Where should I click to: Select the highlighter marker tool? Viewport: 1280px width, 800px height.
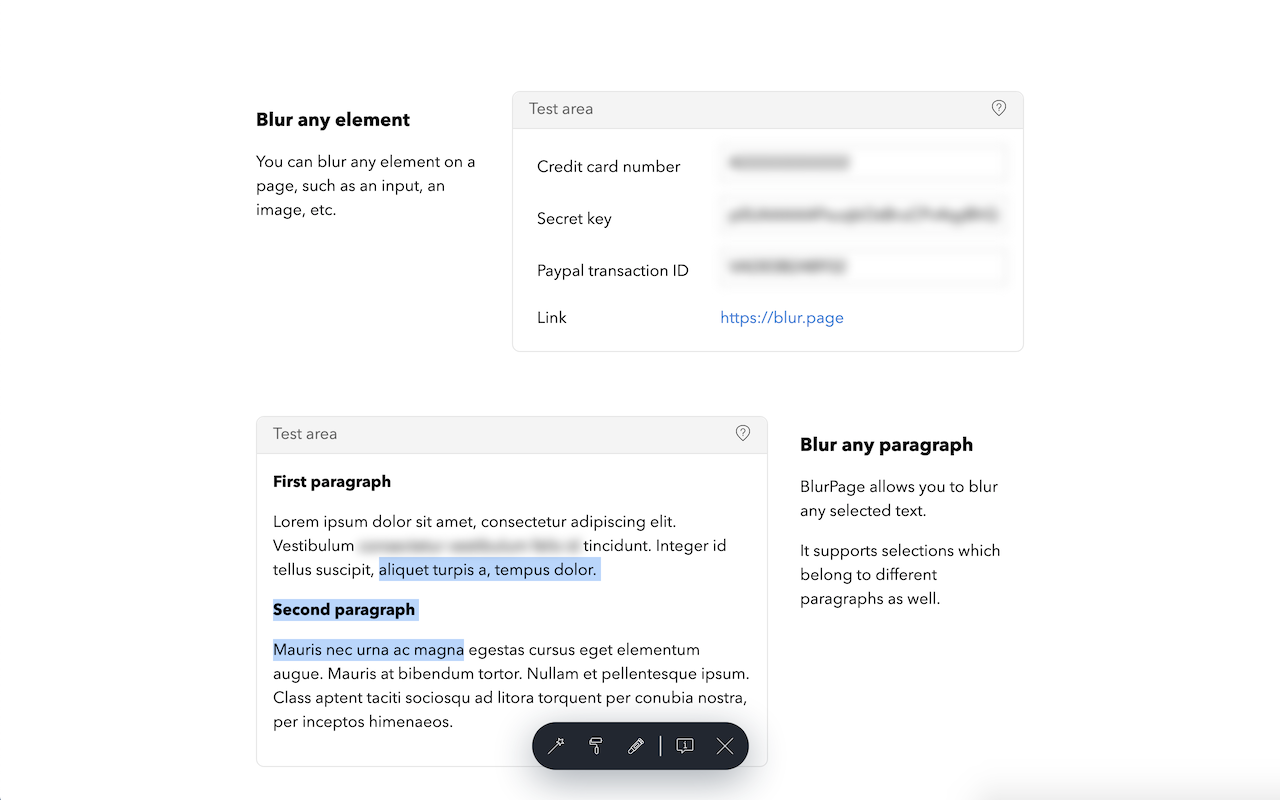(x=635, y=746)
